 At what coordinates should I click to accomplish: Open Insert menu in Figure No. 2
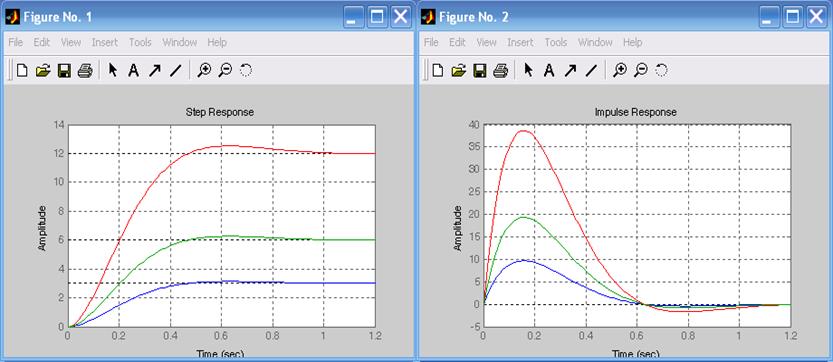click(520, 42)
